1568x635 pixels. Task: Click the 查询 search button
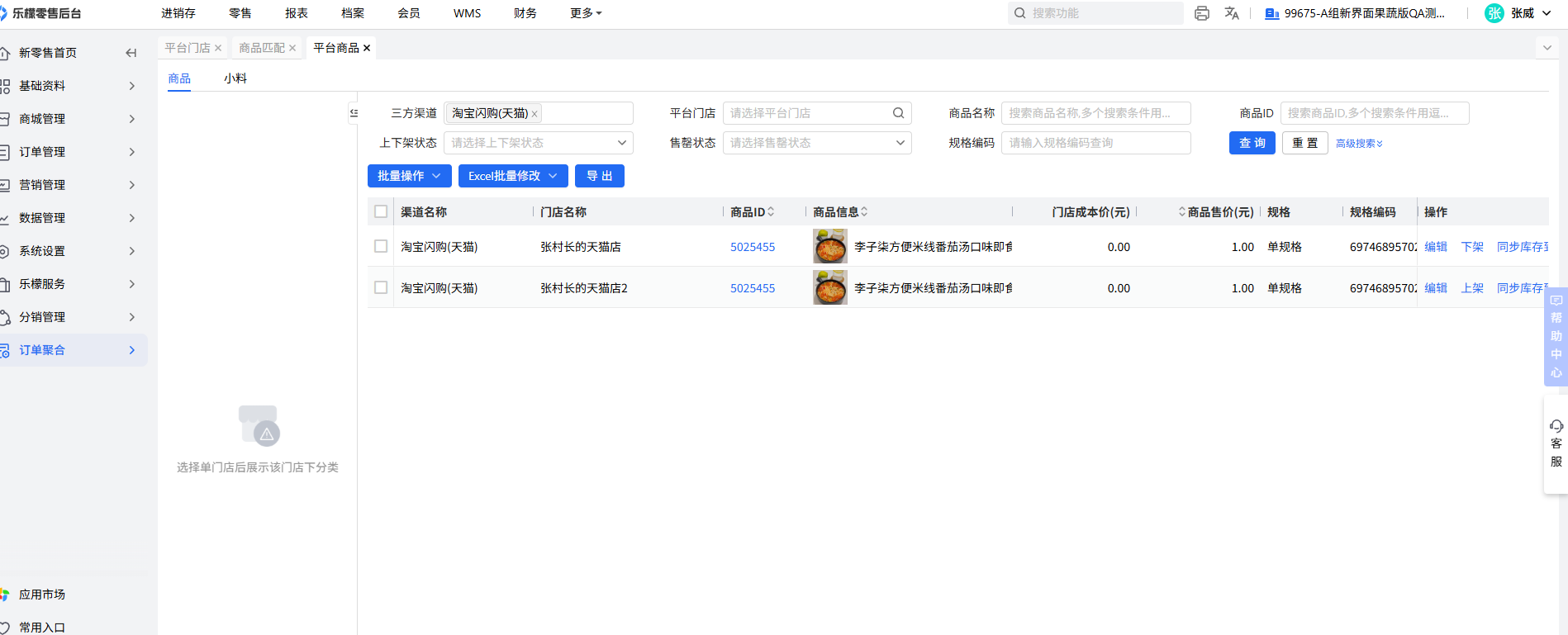[x=1252, y=143]
